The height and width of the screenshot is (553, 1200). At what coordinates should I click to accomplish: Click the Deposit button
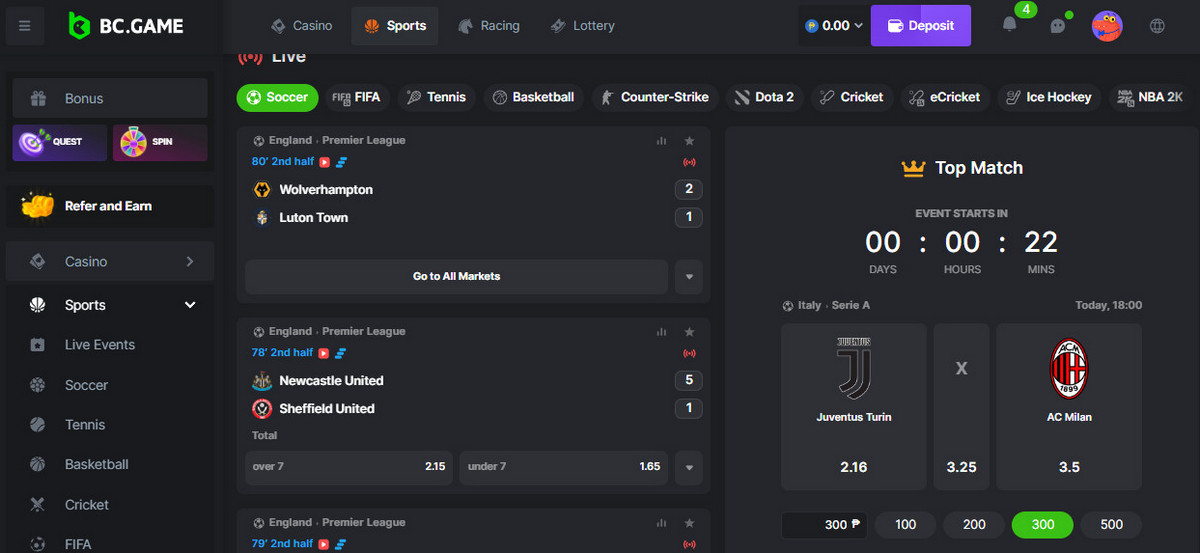point(920,26)
